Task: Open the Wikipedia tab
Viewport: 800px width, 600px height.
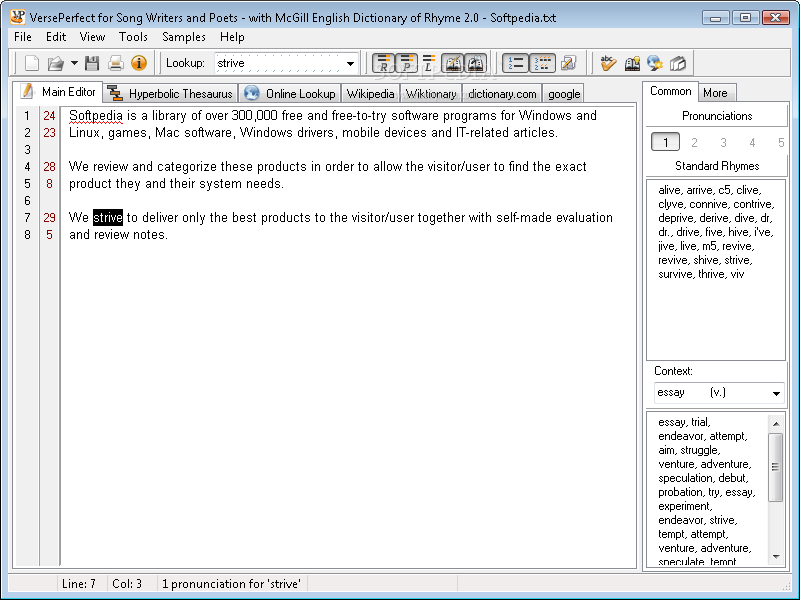Action: tap(370, 94)
